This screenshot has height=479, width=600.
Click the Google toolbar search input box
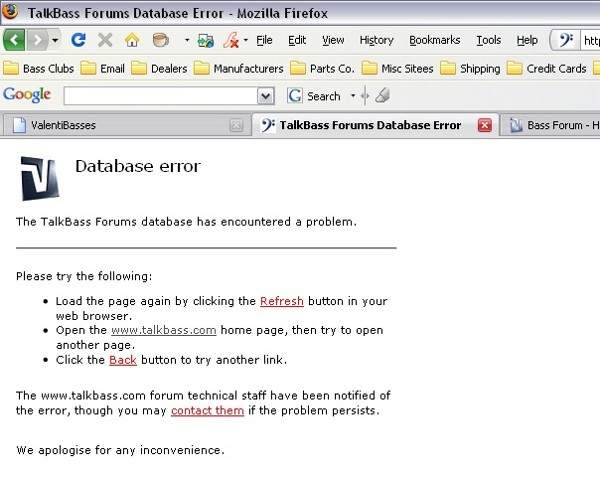[x=161, y=96]
